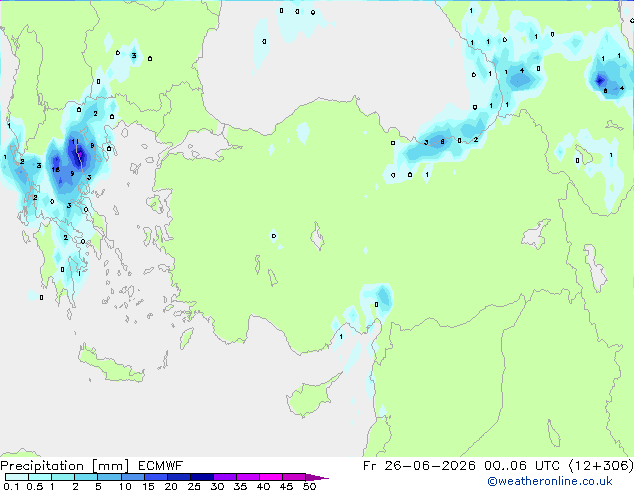Click the "00..06 UTC" time text
This screenshot has height=490, width=634.
coord(522,466)
